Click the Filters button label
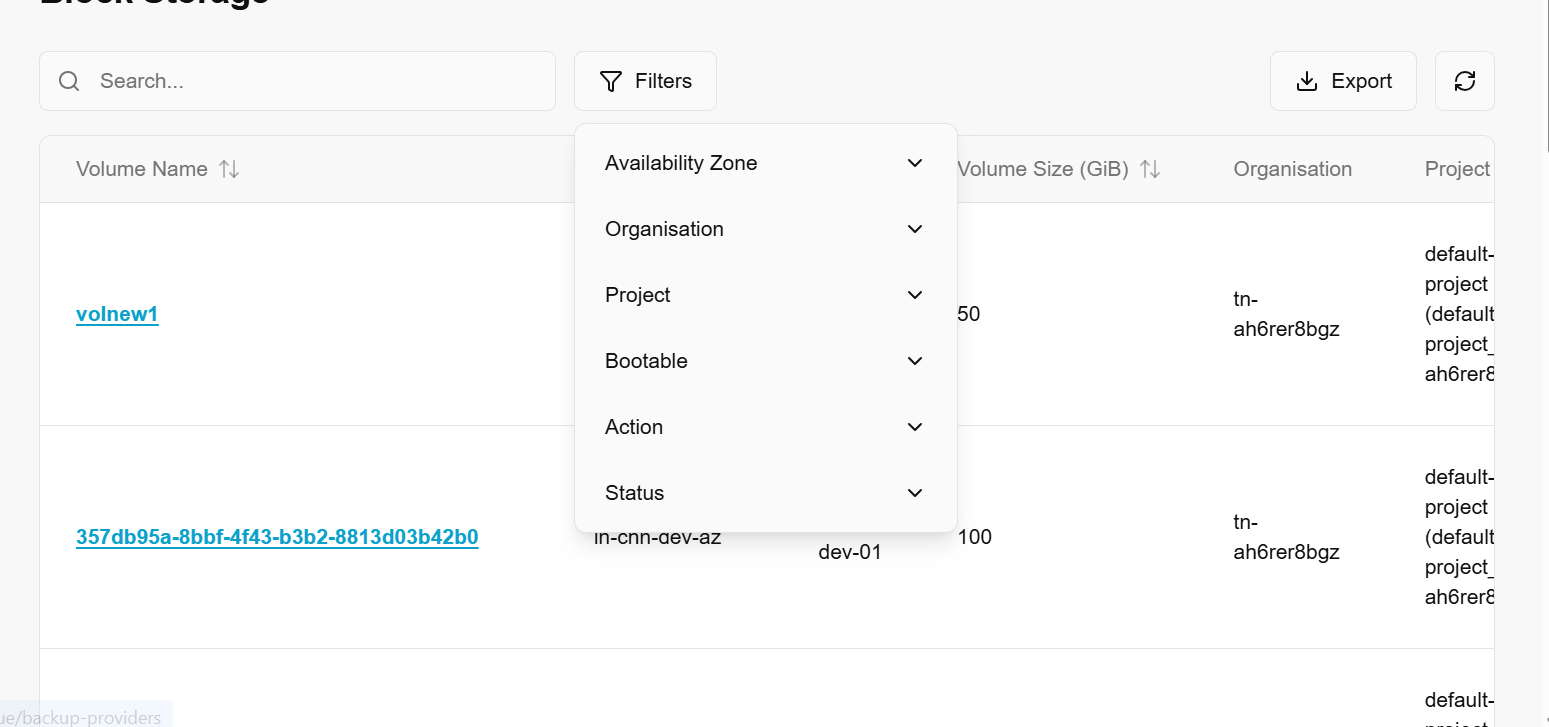The width and height of the screenshot is (1549, 727). tap(663, 81)
